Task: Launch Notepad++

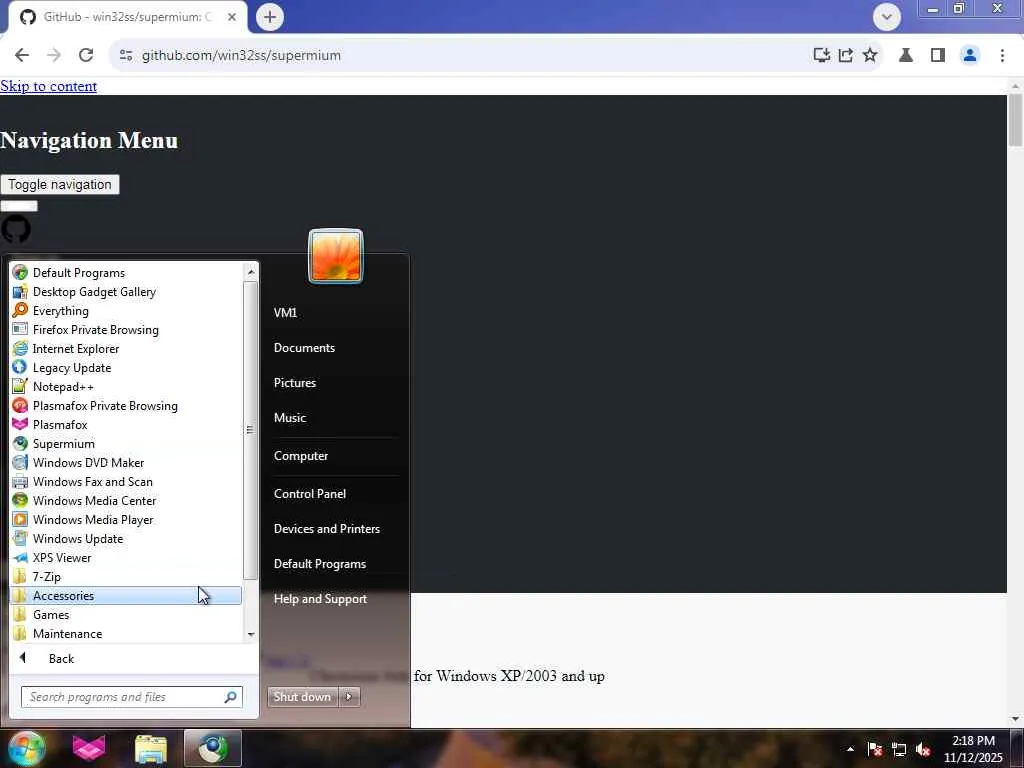Action: [x=126, y=387]
